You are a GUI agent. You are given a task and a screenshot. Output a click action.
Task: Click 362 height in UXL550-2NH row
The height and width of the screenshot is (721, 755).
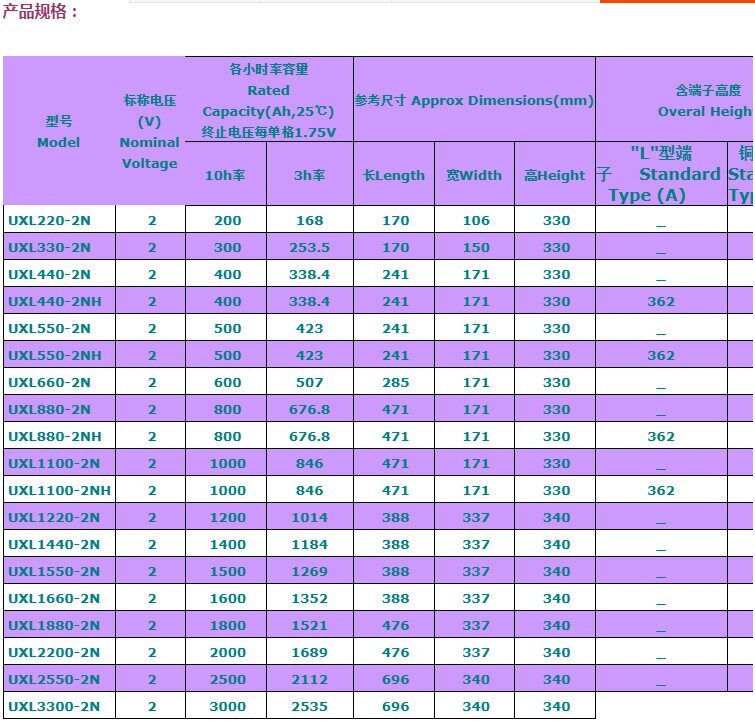pos(661,355)
